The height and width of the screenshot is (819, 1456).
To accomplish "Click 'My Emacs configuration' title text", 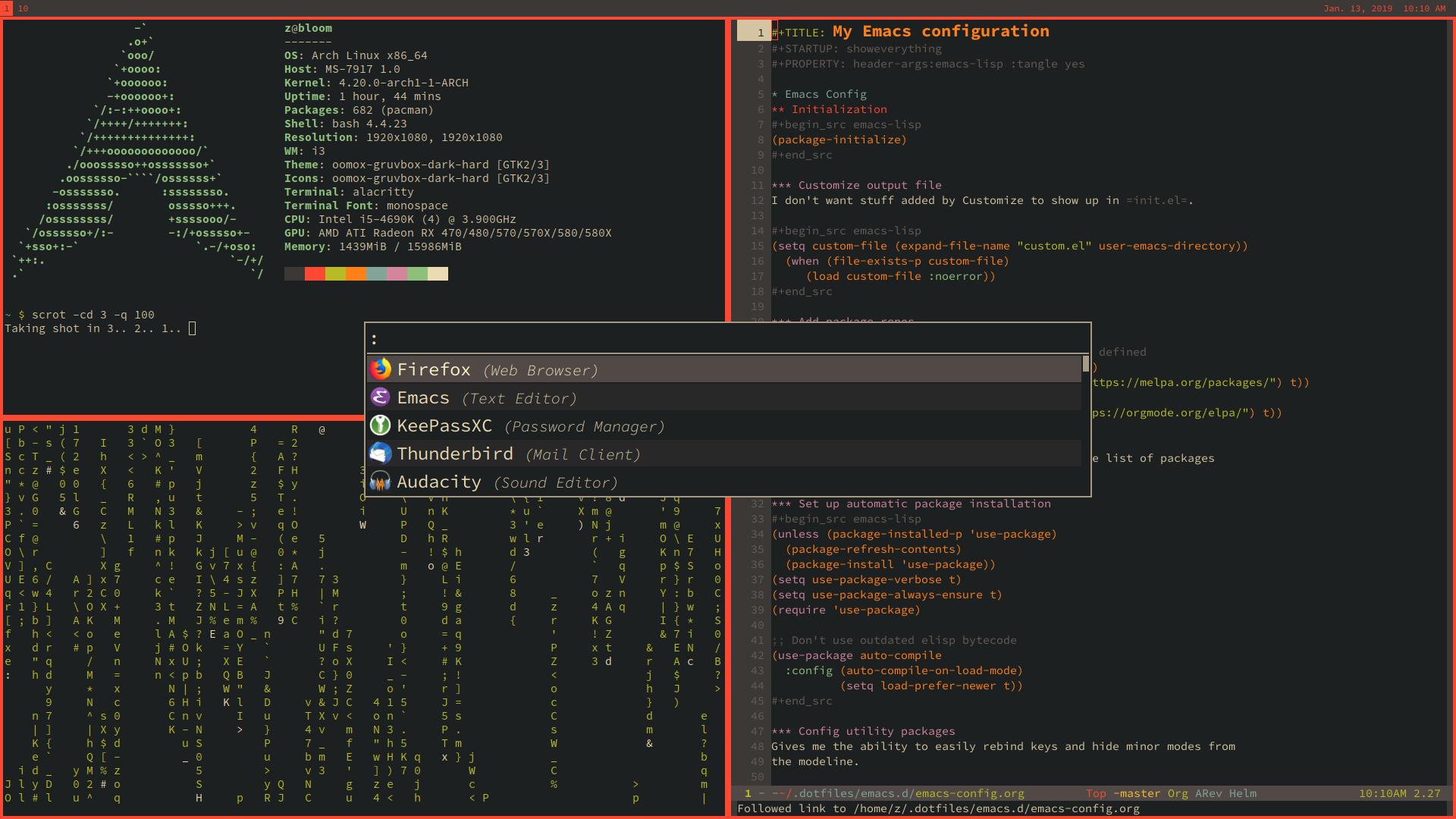I will [940, 31].
